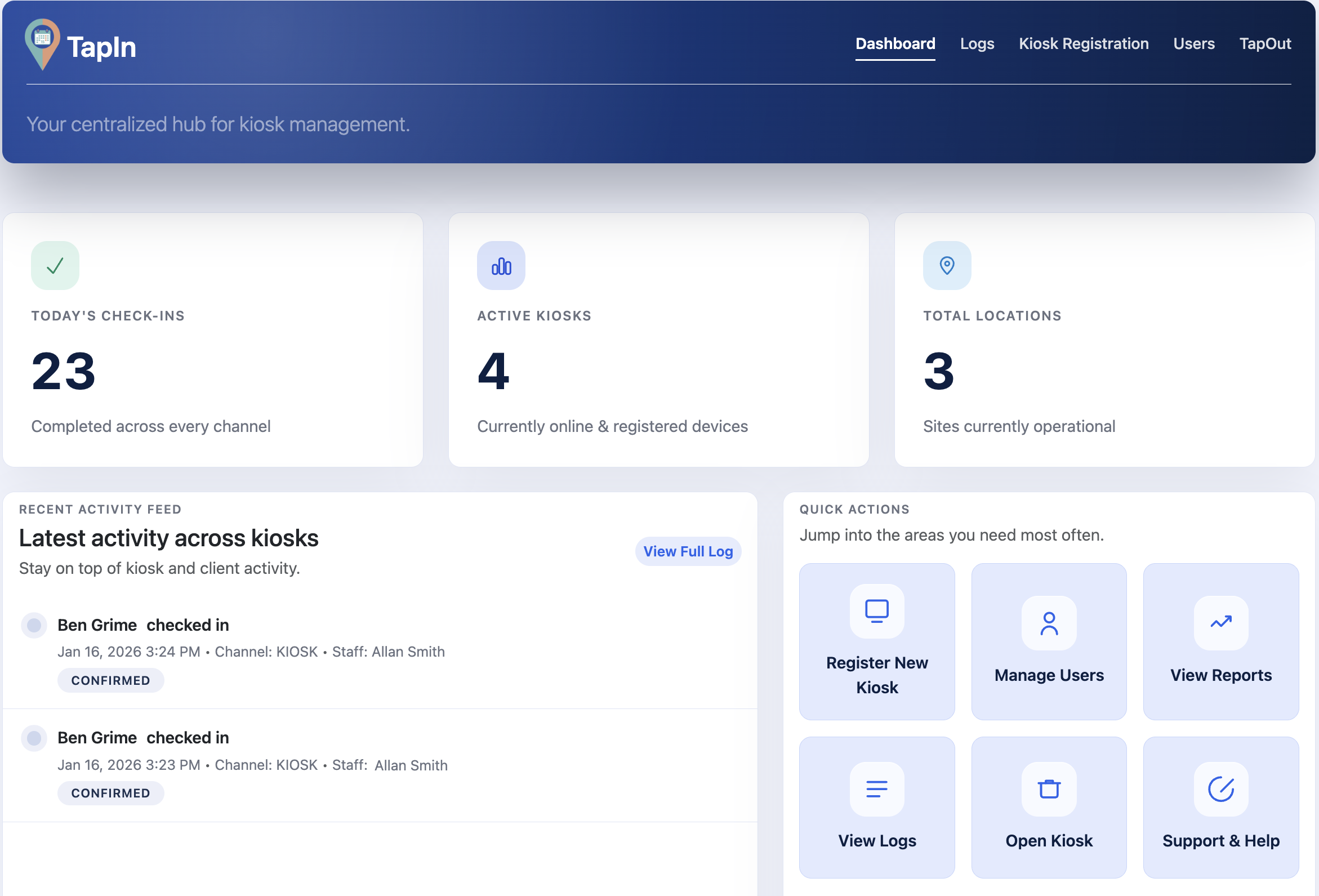Viewport: 1319px width, 896px height.
Task: Click the monitor icon for Register New Kiosk
Action: point(876,610)
